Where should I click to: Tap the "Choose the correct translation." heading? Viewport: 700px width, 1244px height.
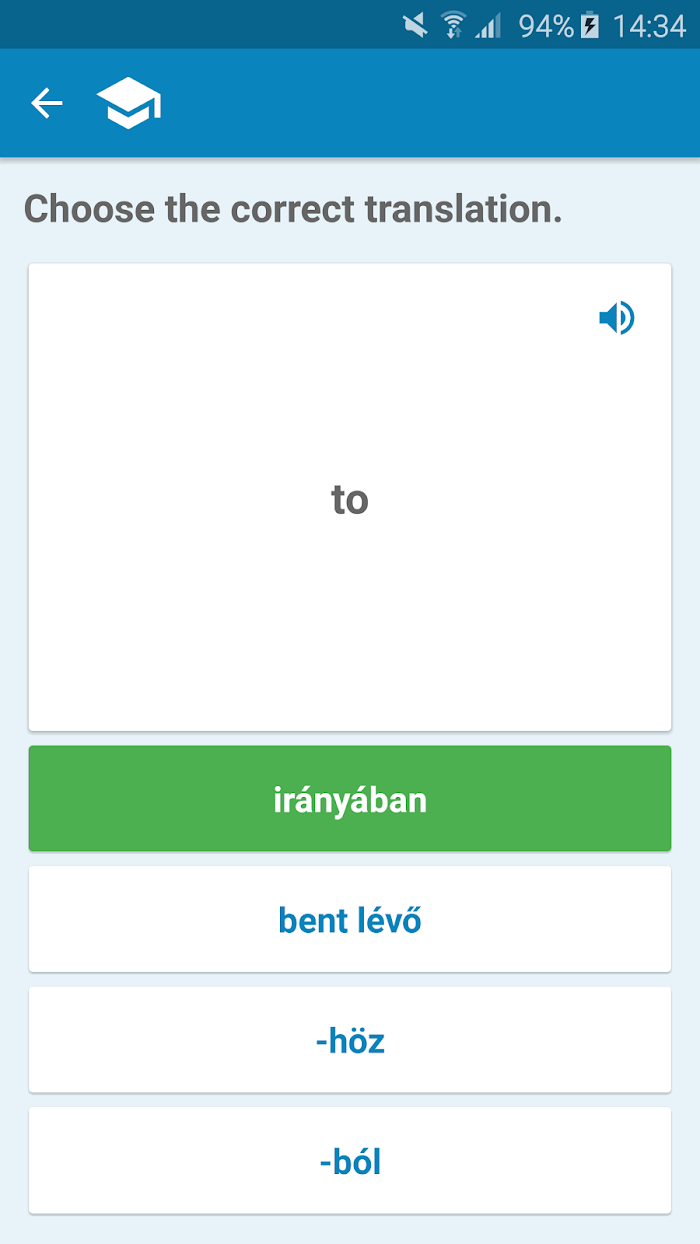pyautogui.click(x=293, y=209)
